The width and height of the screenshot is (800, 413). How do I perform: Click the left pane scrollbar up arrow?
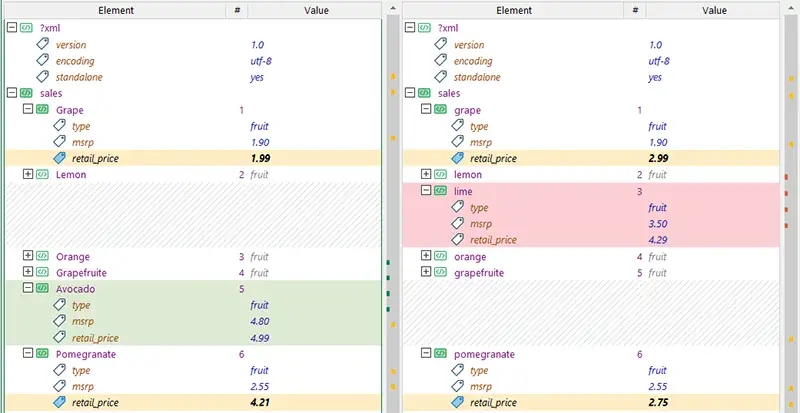pos(392,9)
